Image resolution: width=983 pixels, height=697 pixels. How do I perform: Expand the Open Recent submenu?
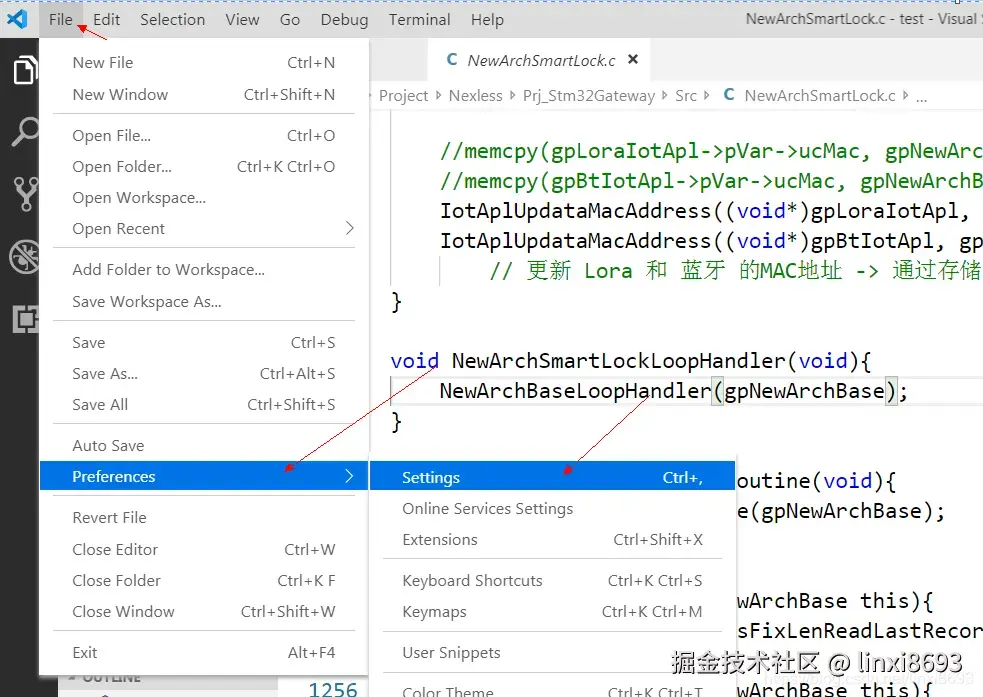[204, 229]
